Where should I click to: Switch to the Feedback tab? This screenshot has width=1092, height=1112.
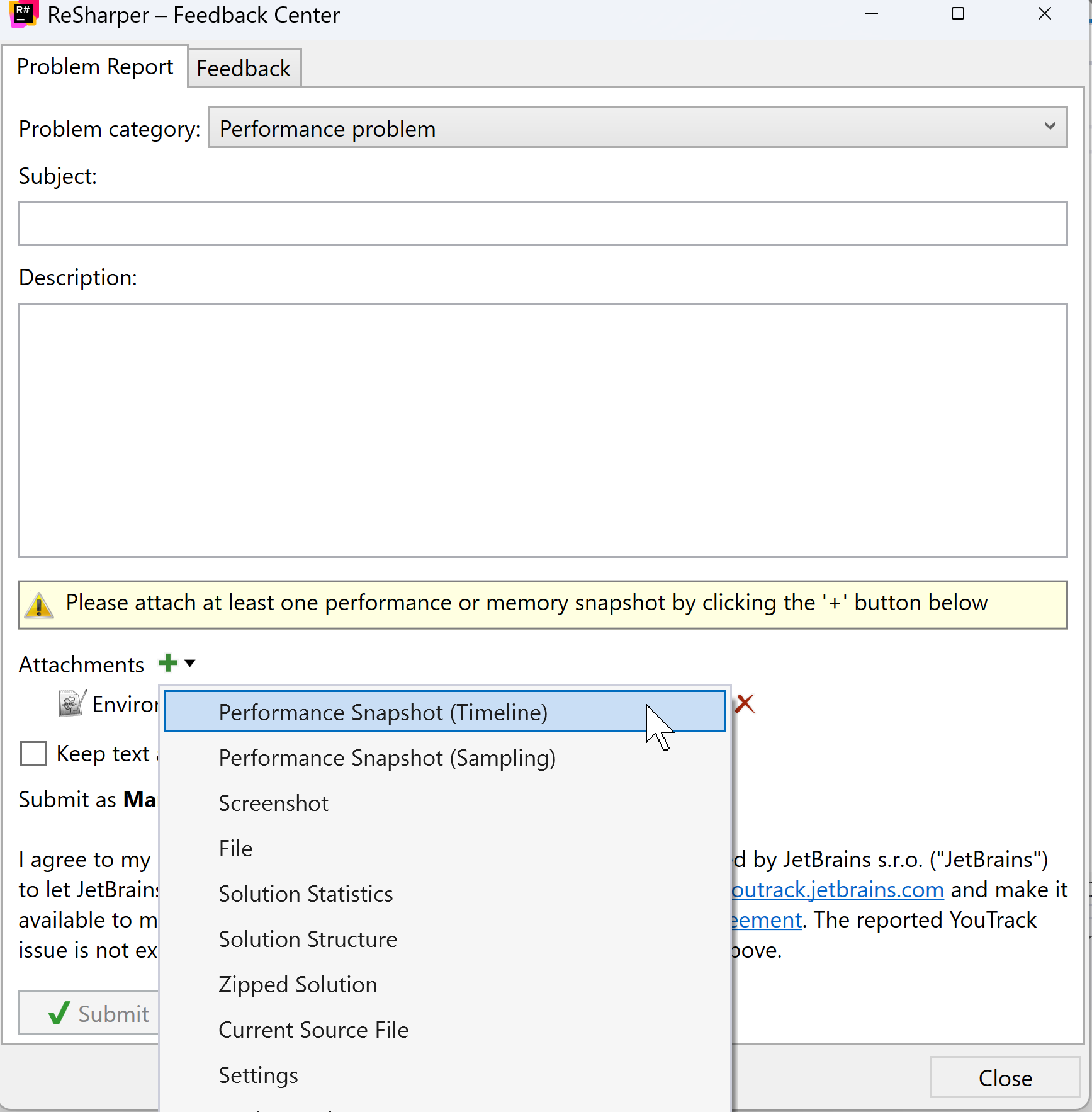(244, 67)
